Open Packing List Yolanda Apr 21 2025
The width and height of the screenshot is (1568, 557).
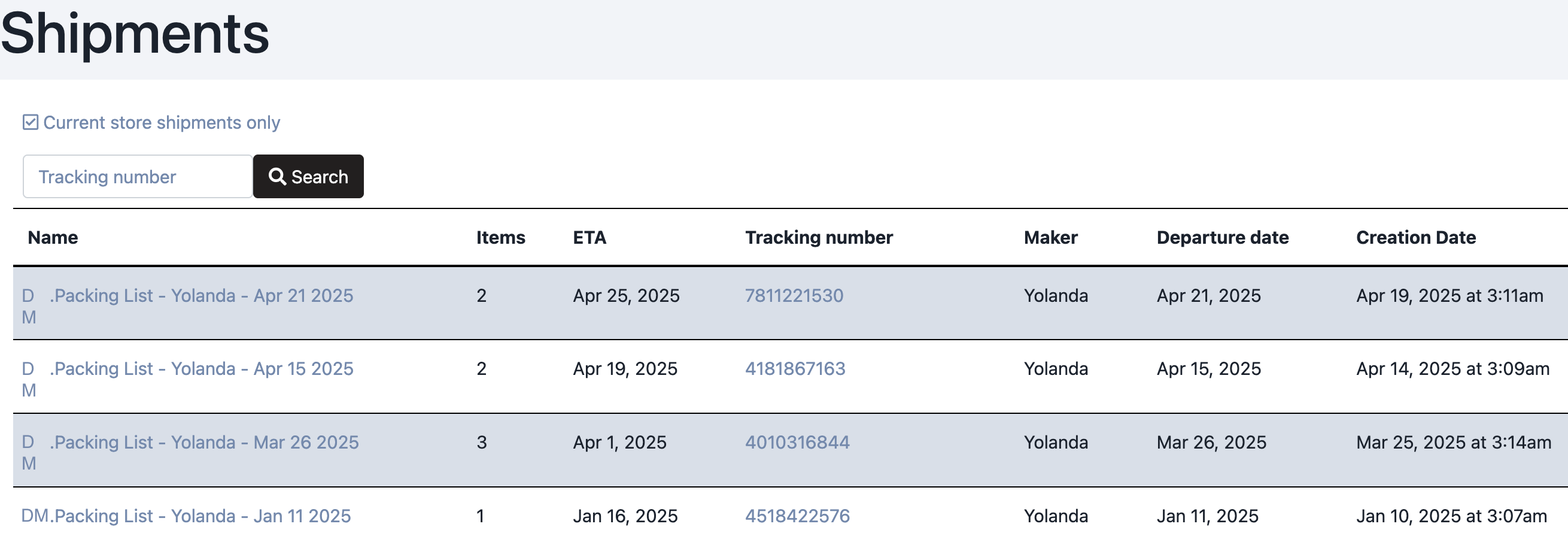pyautogui.click(x=202, y=295)
